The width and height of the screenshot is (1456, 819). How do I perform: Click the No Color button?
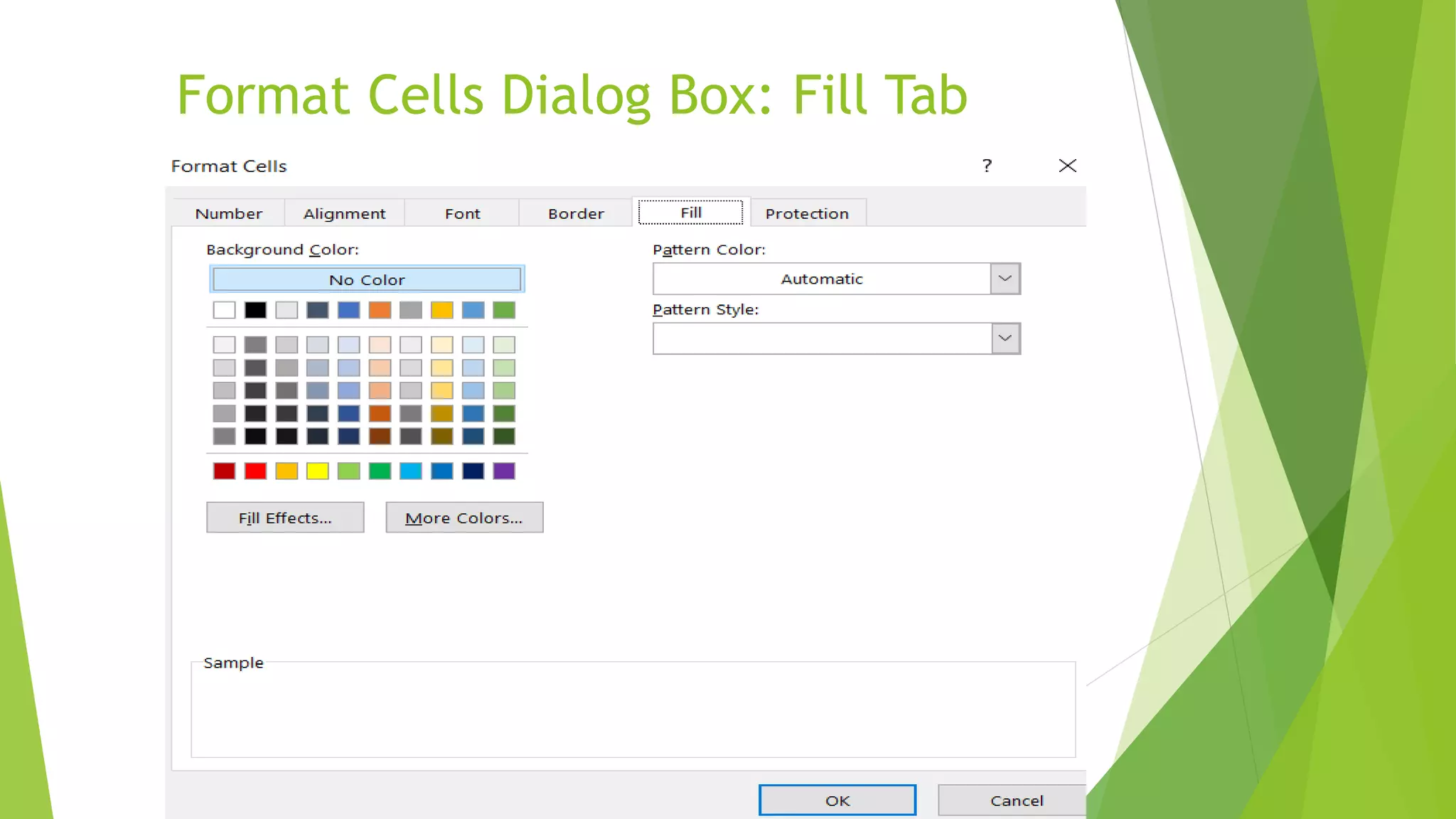367,279
